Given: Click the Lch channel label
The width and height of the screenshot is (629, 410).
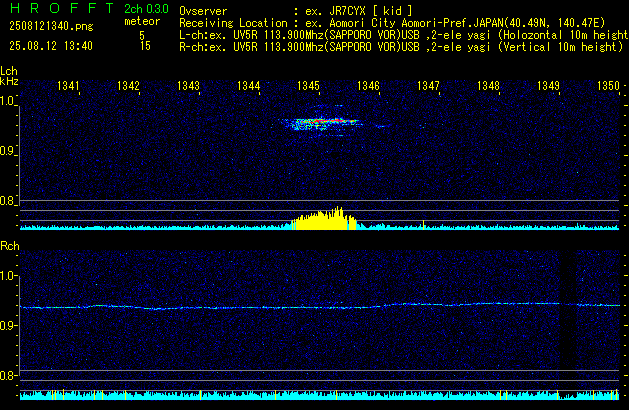Looking at the screenshot, I should point(9,71).
